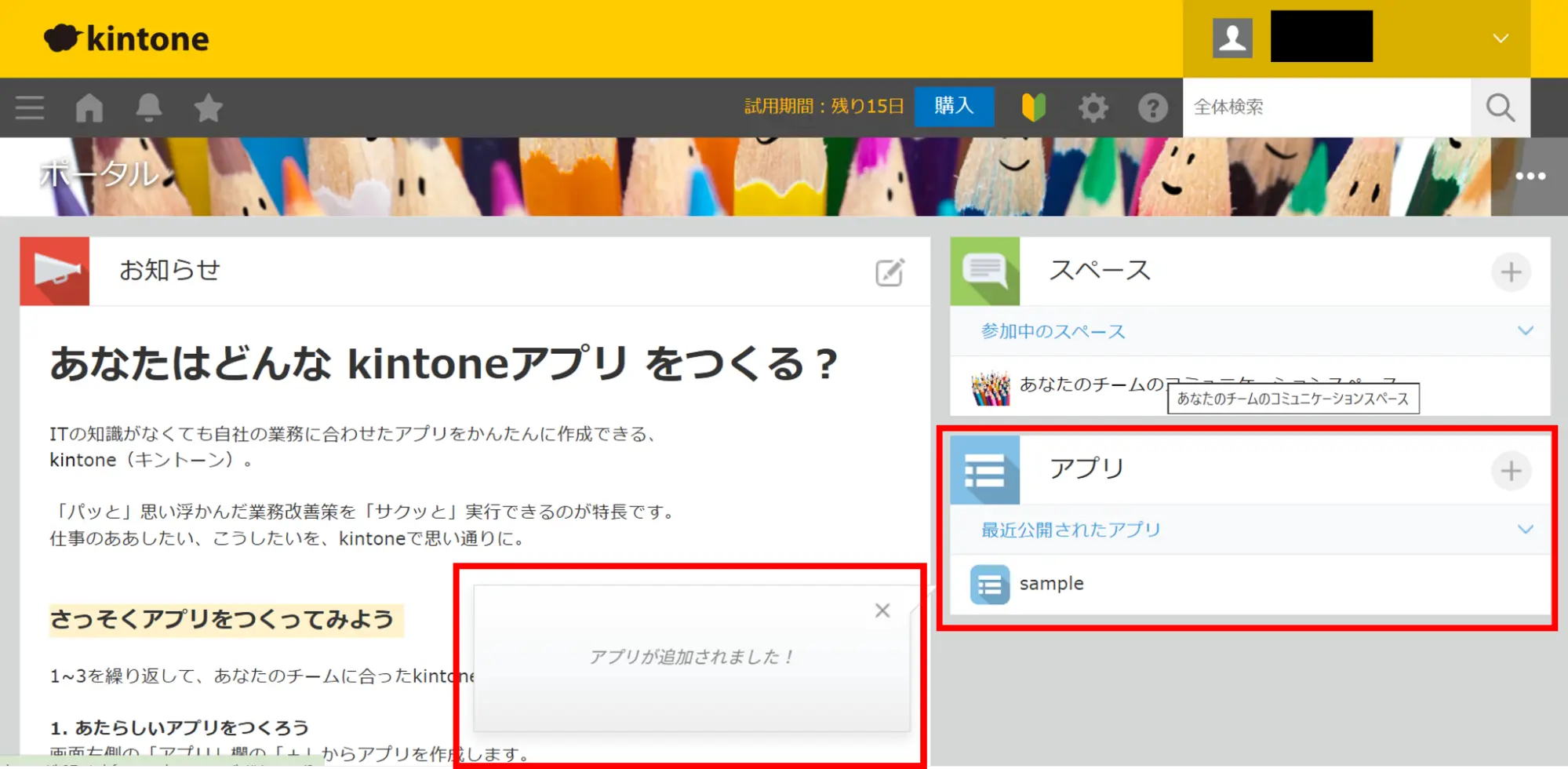Open the help question mark icon

click(1152, 108)
